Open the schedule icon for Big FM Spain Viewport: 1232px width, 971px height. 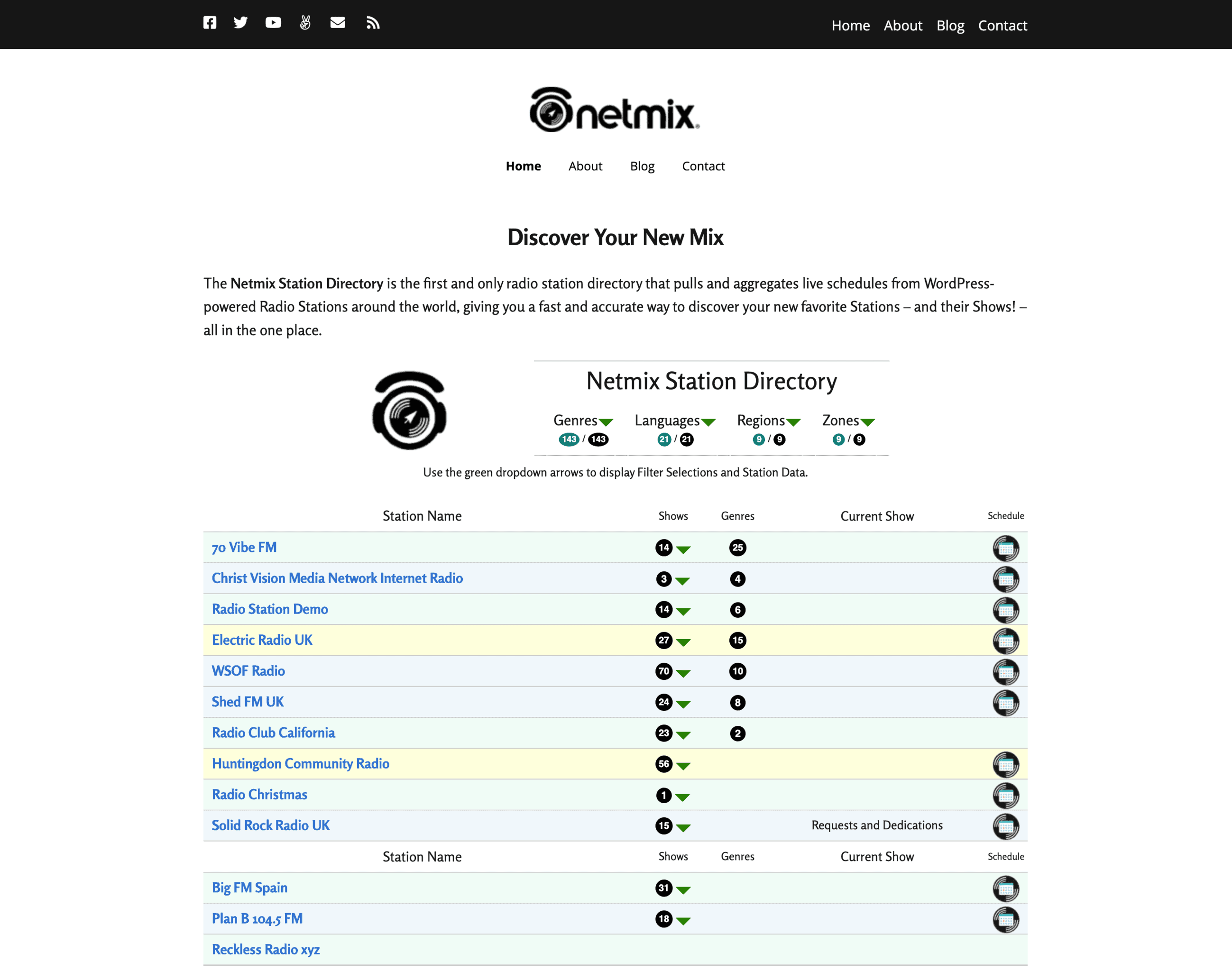pos(1006,888)
